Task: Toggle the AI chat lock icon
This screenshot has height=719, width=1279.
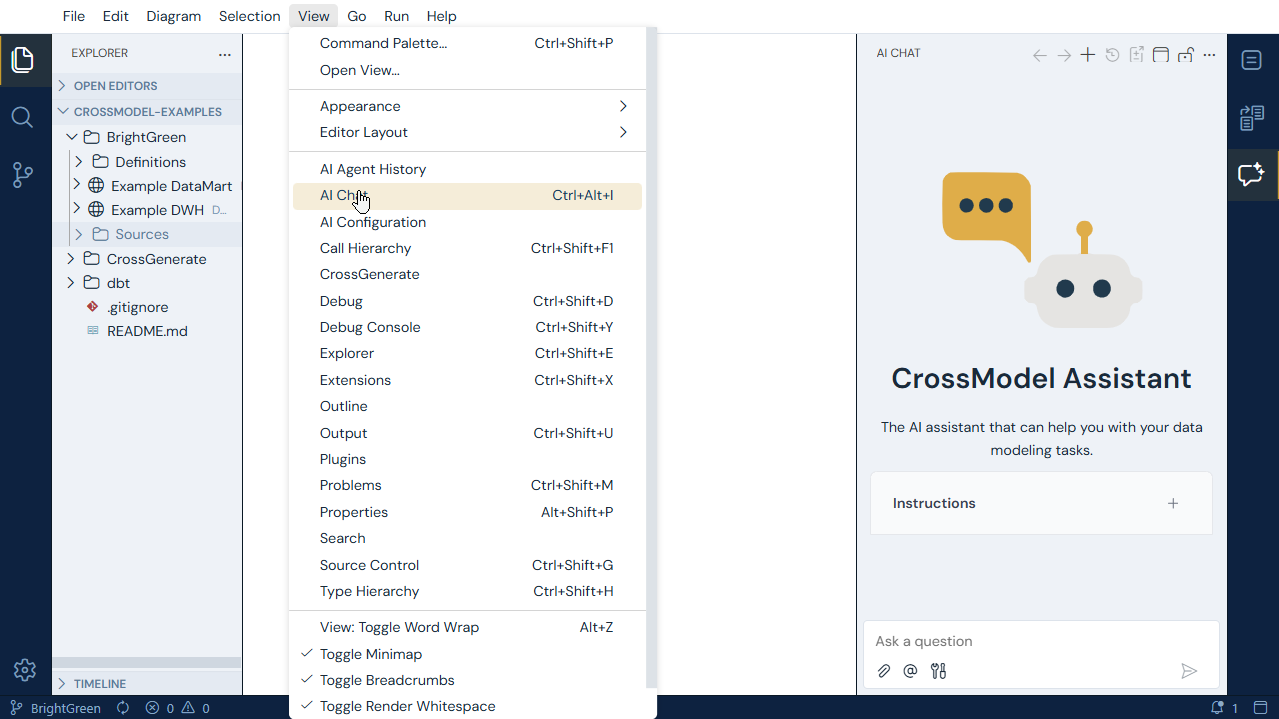Action: click(x=1185, y=55)
